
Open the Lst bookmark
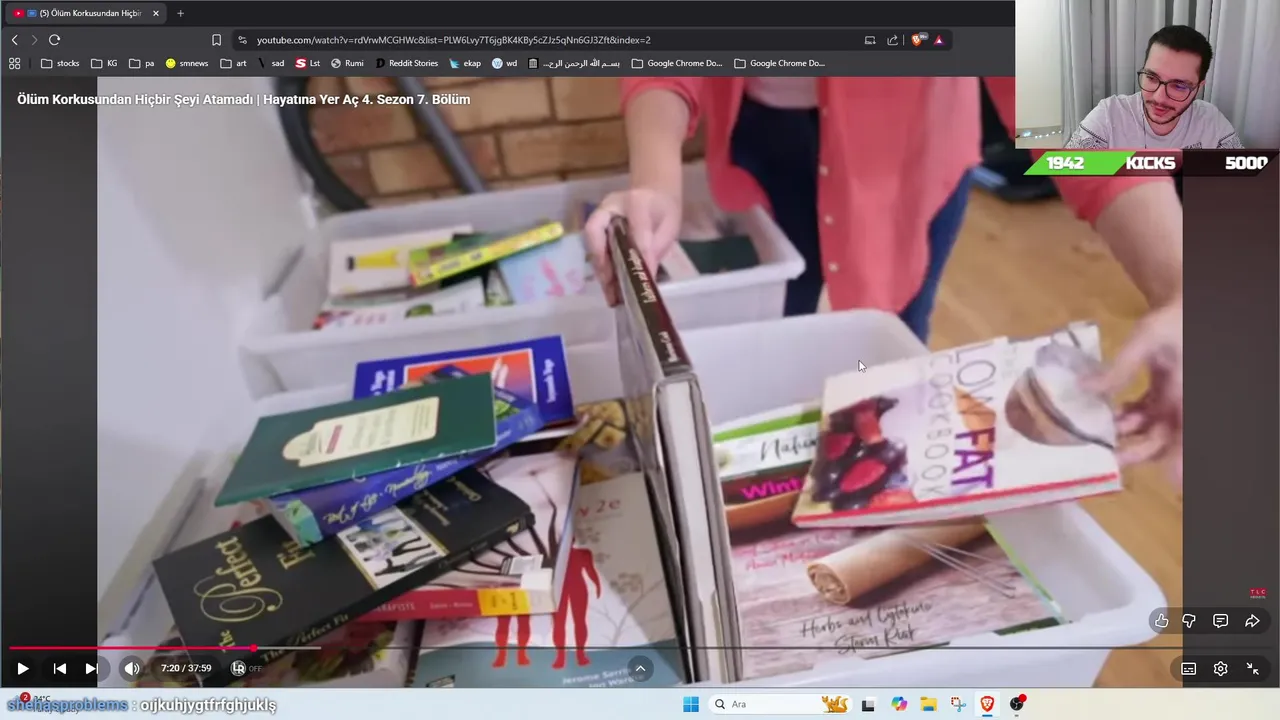pos(308,63)
